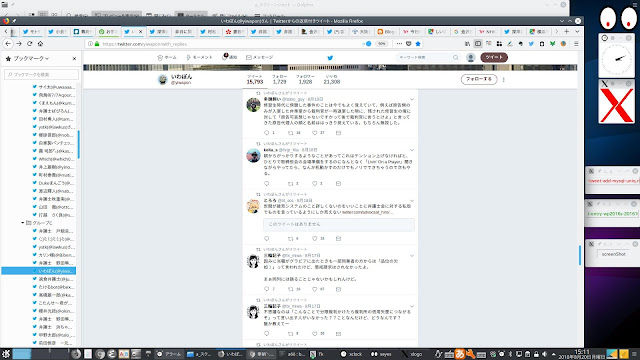Image resolution: width=640 pixels, height=360 pixels.
Task: Open the Twitter bird logo in the header
Action: tap(330, 58)
